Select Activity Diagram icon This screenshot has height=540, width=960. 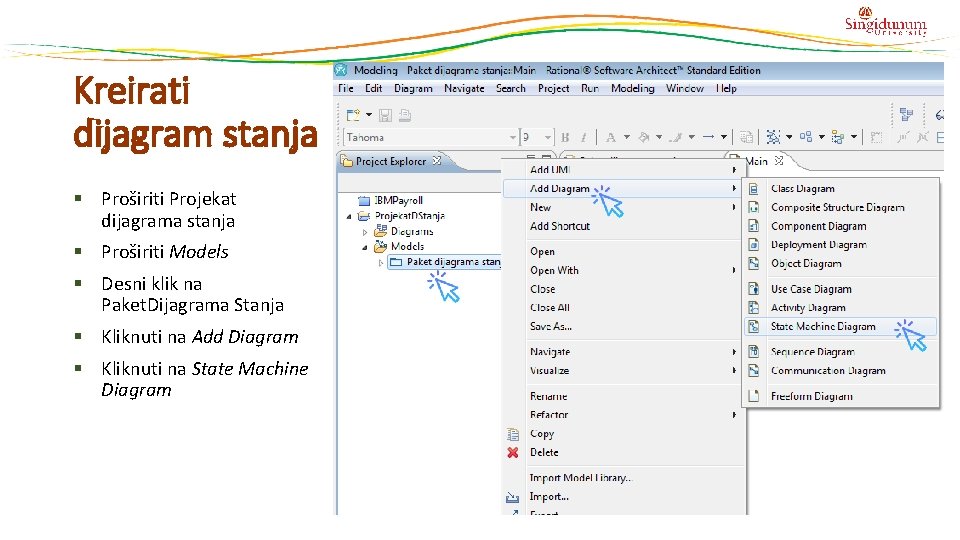pos(754,307)
